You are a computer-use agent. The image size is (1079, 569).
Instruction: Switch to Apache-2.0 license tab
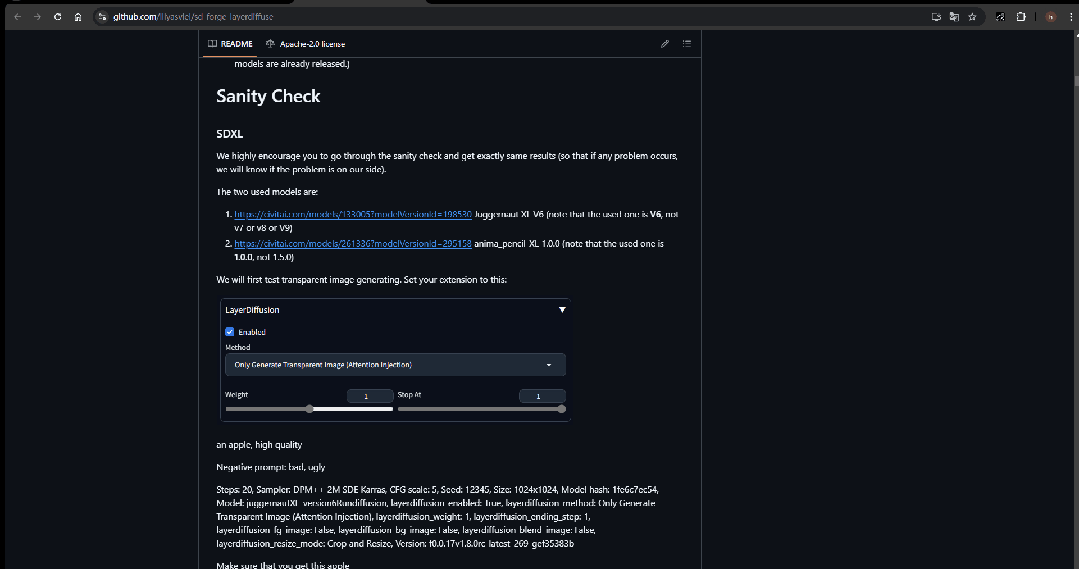(306, 43)
